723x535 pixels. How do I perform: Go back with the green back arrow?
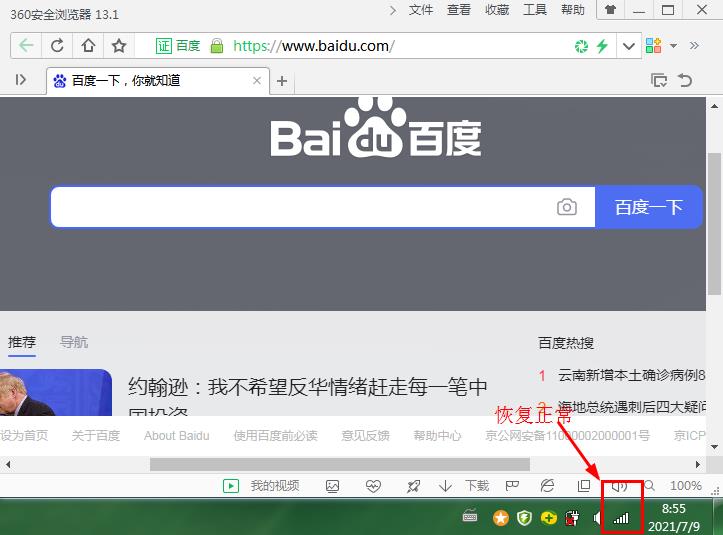tap(26, 46)
